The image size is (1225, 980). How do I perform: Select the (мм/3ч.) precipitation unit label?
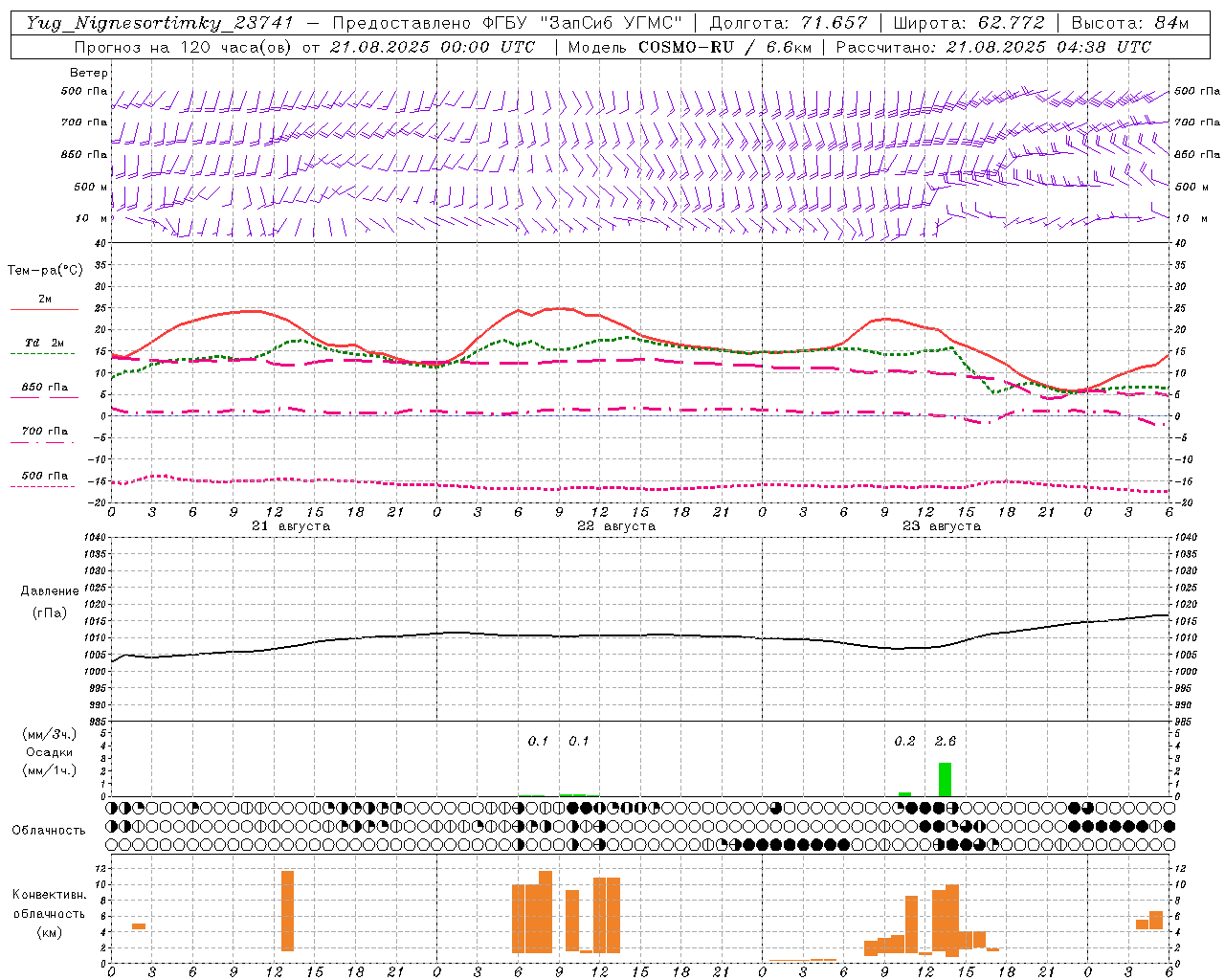tap(49, 734)
